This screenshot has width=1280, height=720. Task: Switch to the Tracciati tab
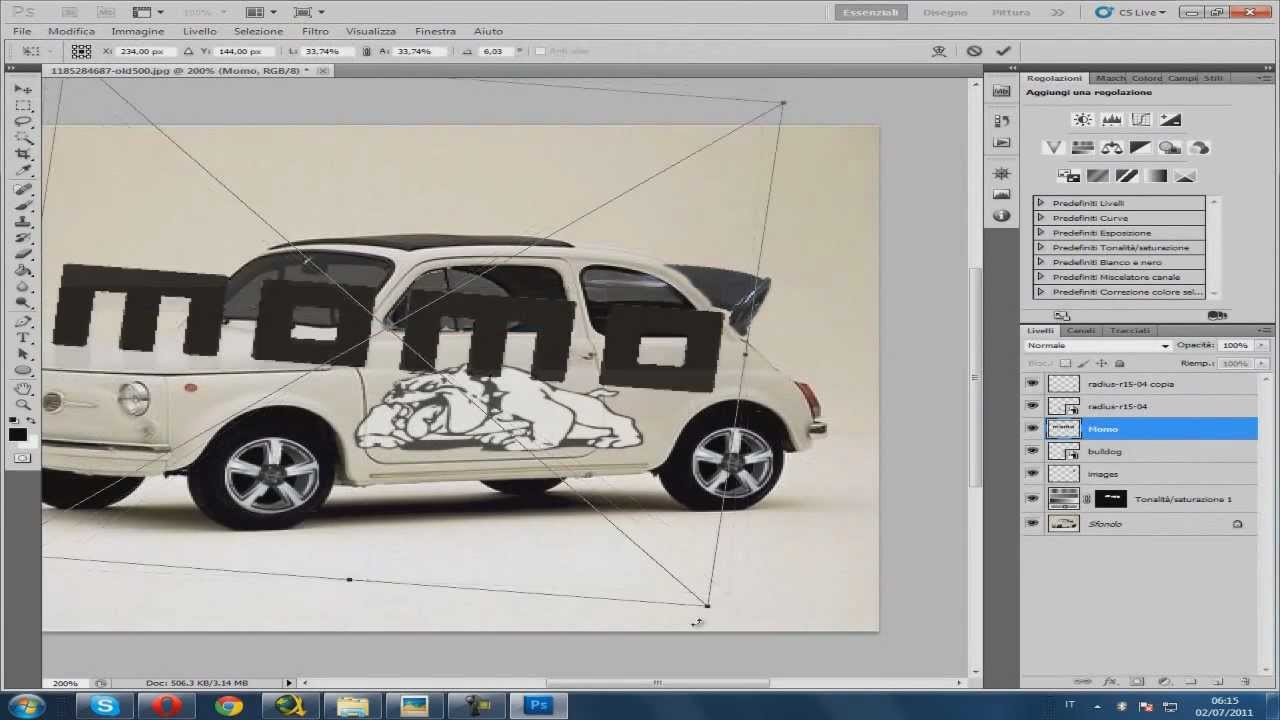pos(1130,330)
